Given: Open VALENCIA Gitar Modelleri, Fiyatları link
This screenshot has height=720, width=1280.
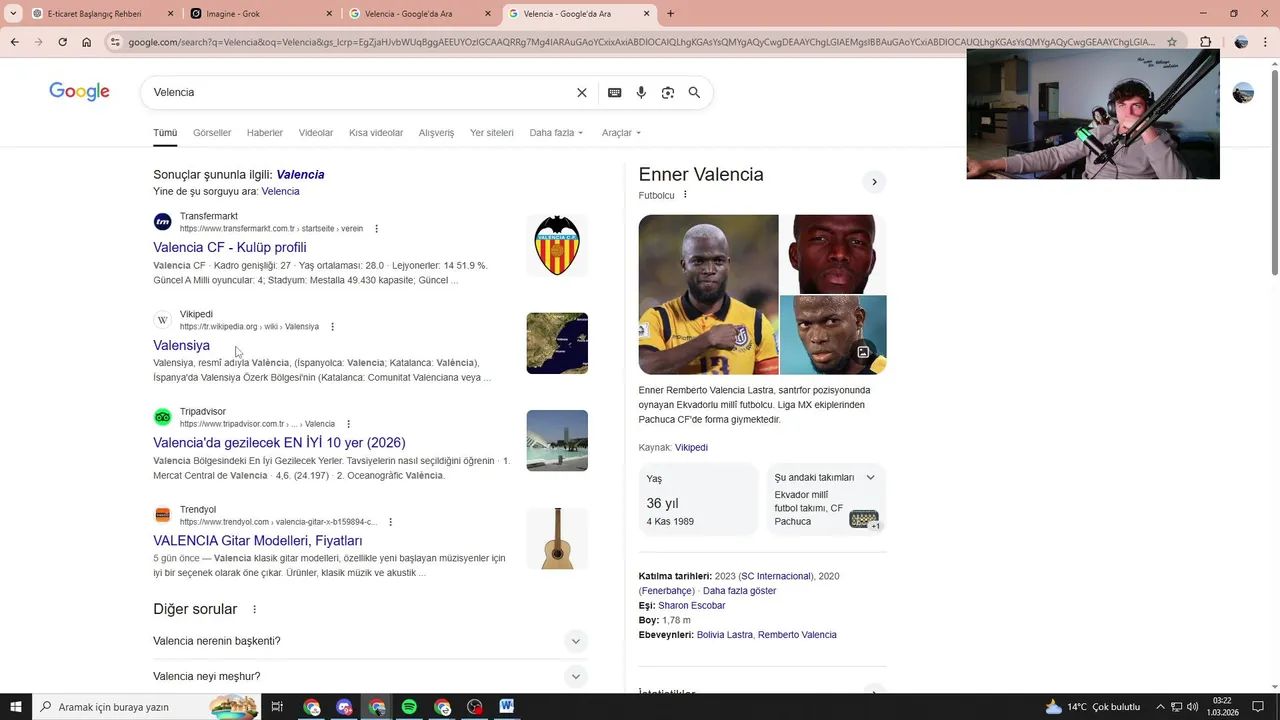Looking at the screenshot, I should coord(258,541).
